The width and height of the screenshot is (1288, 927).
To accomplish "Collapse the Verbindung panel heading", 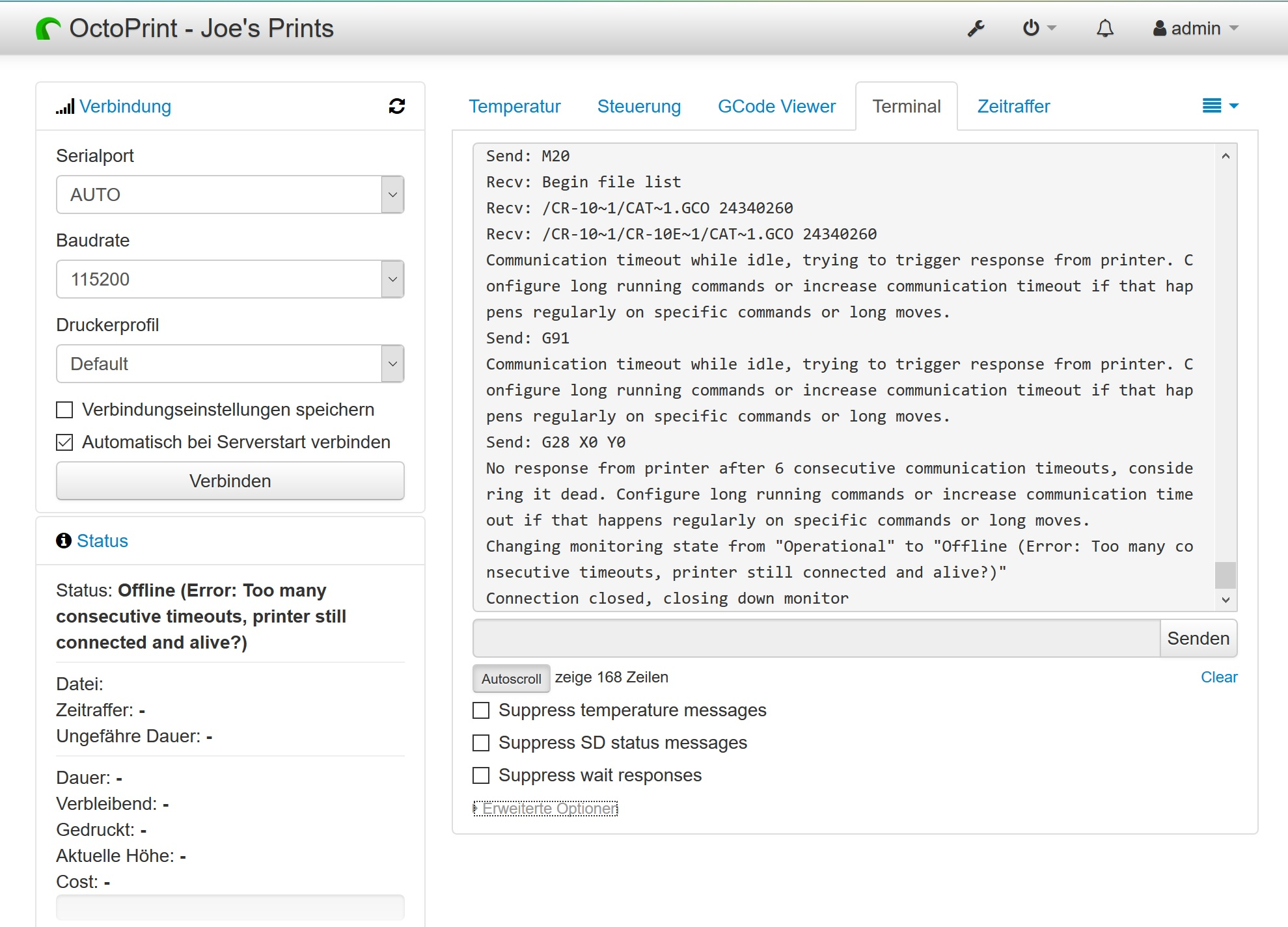I will tap(125, 106).
